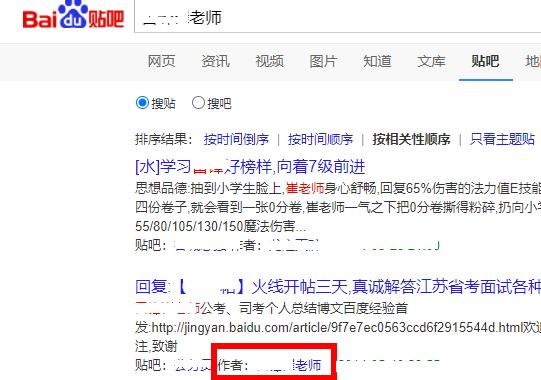
Task: Open the 资讯 search tab
Action: point(216,61)
